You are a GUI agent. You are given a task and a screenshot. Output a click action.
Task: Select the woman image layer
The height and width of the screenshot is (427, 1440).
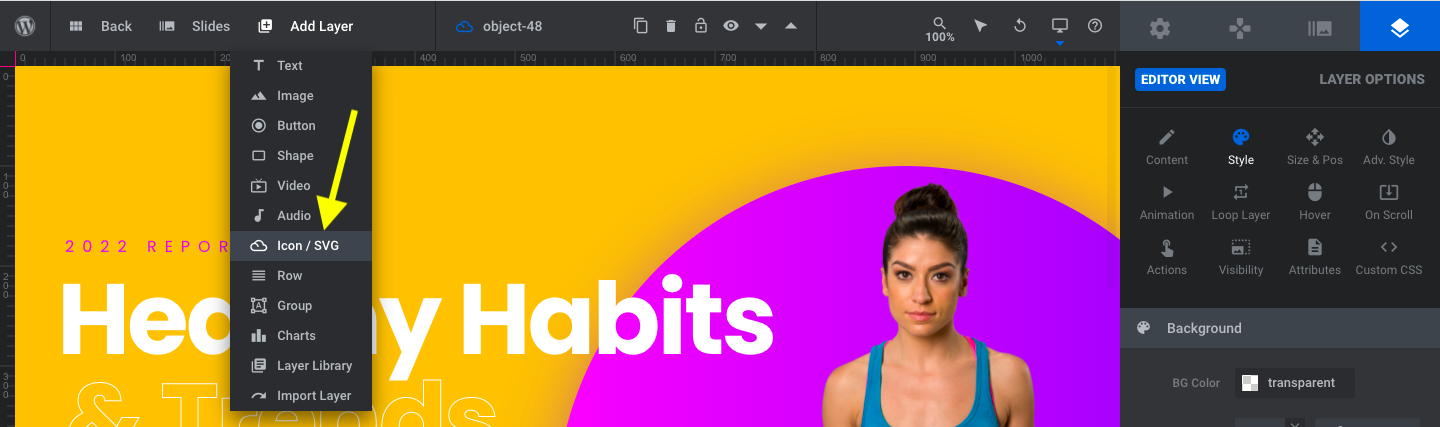(930, 305)
